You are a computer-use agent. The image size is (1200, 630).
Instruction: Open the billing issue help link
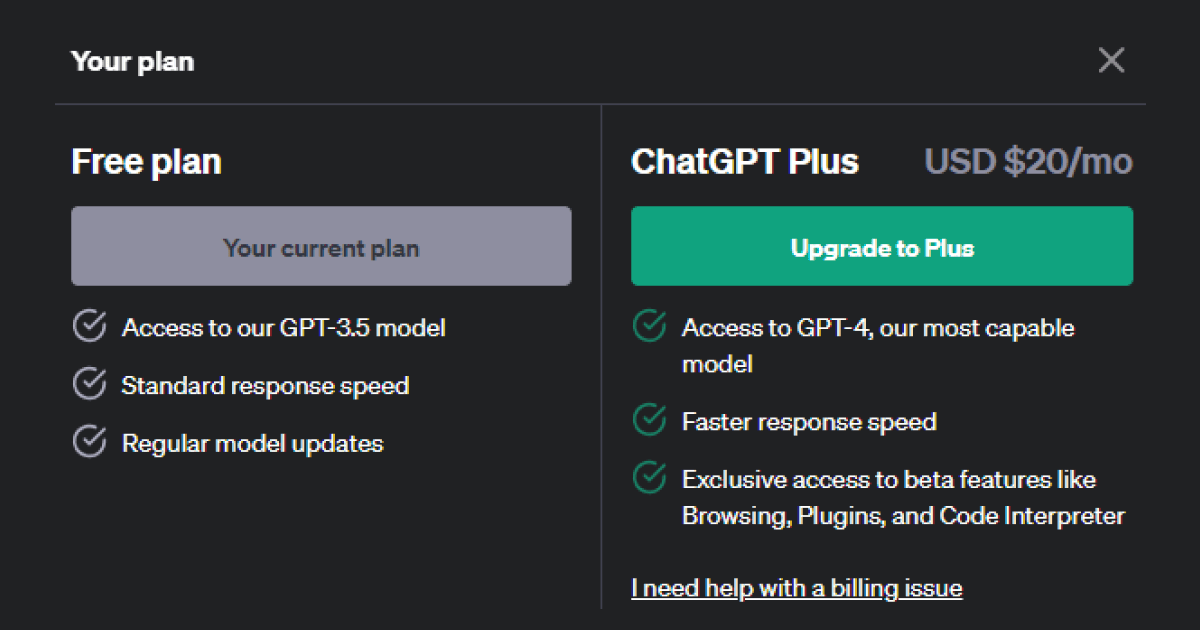pyautogui.click(x=796, y=588)
